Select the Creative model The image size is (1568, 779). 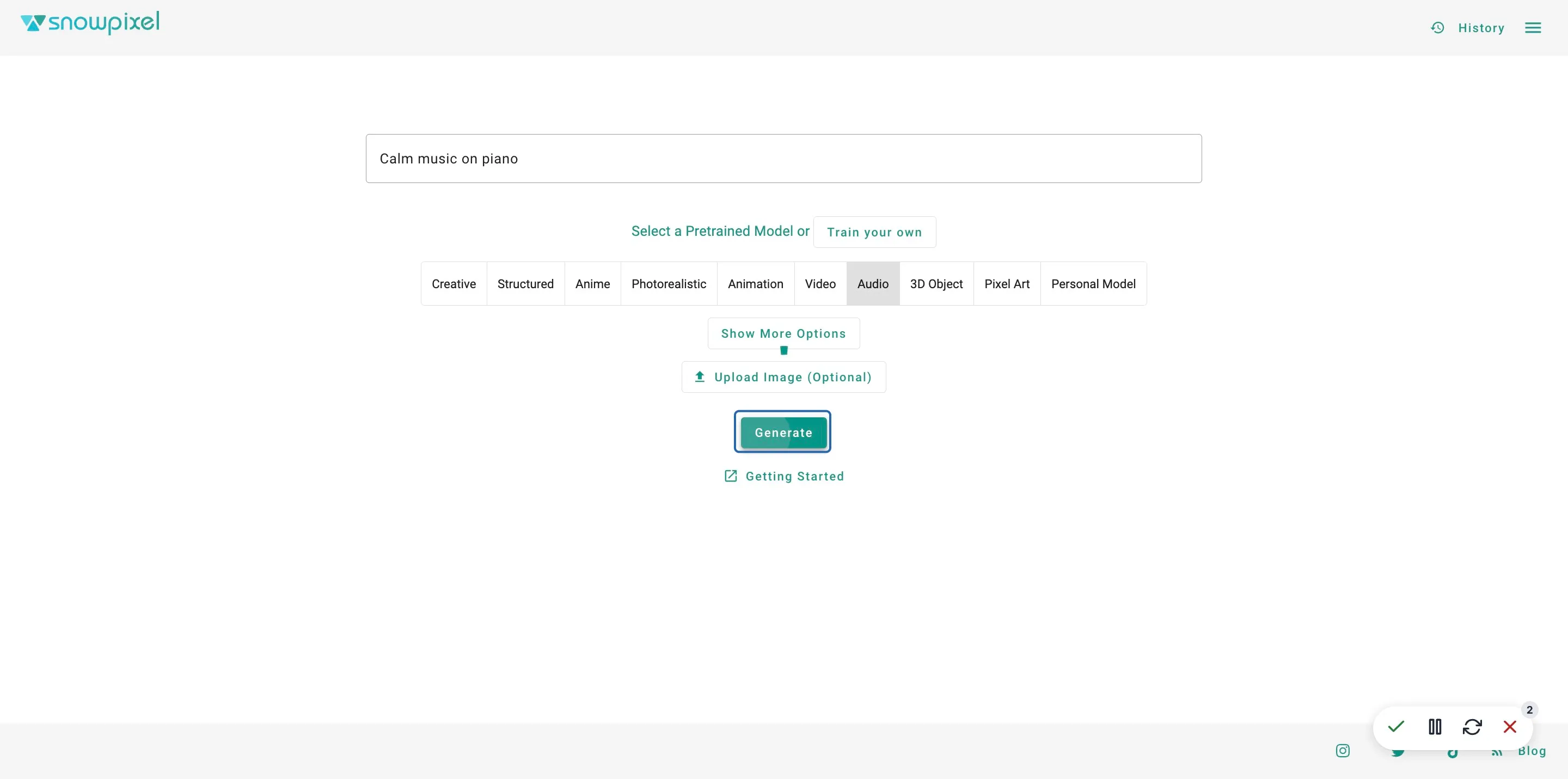[454, 283]
